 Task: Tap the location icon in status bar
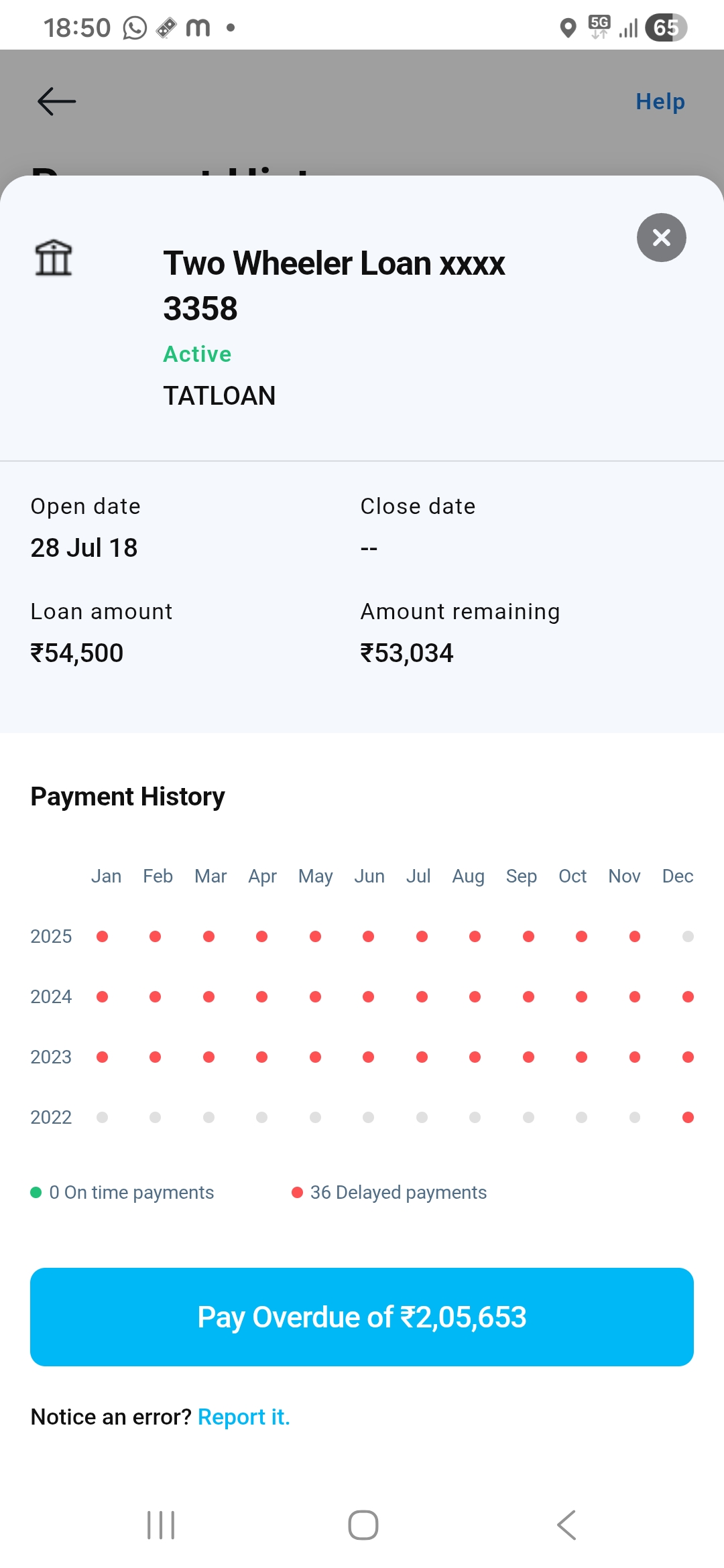(568, 28)
